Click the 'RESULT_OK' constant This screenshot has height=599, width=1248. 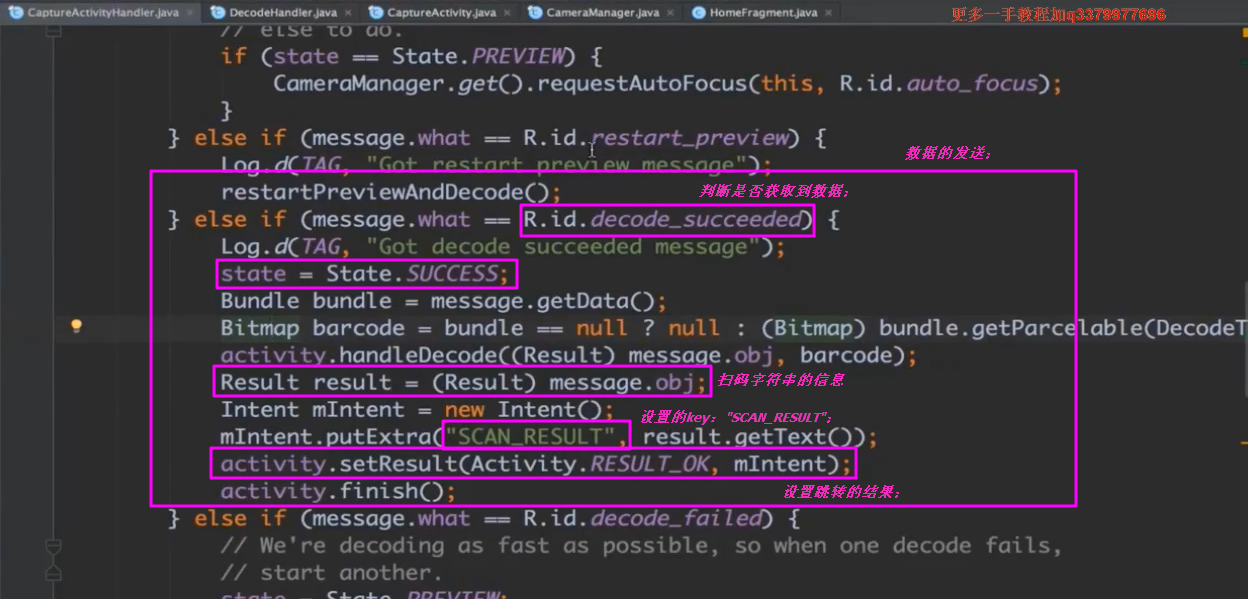coord(649,463)
